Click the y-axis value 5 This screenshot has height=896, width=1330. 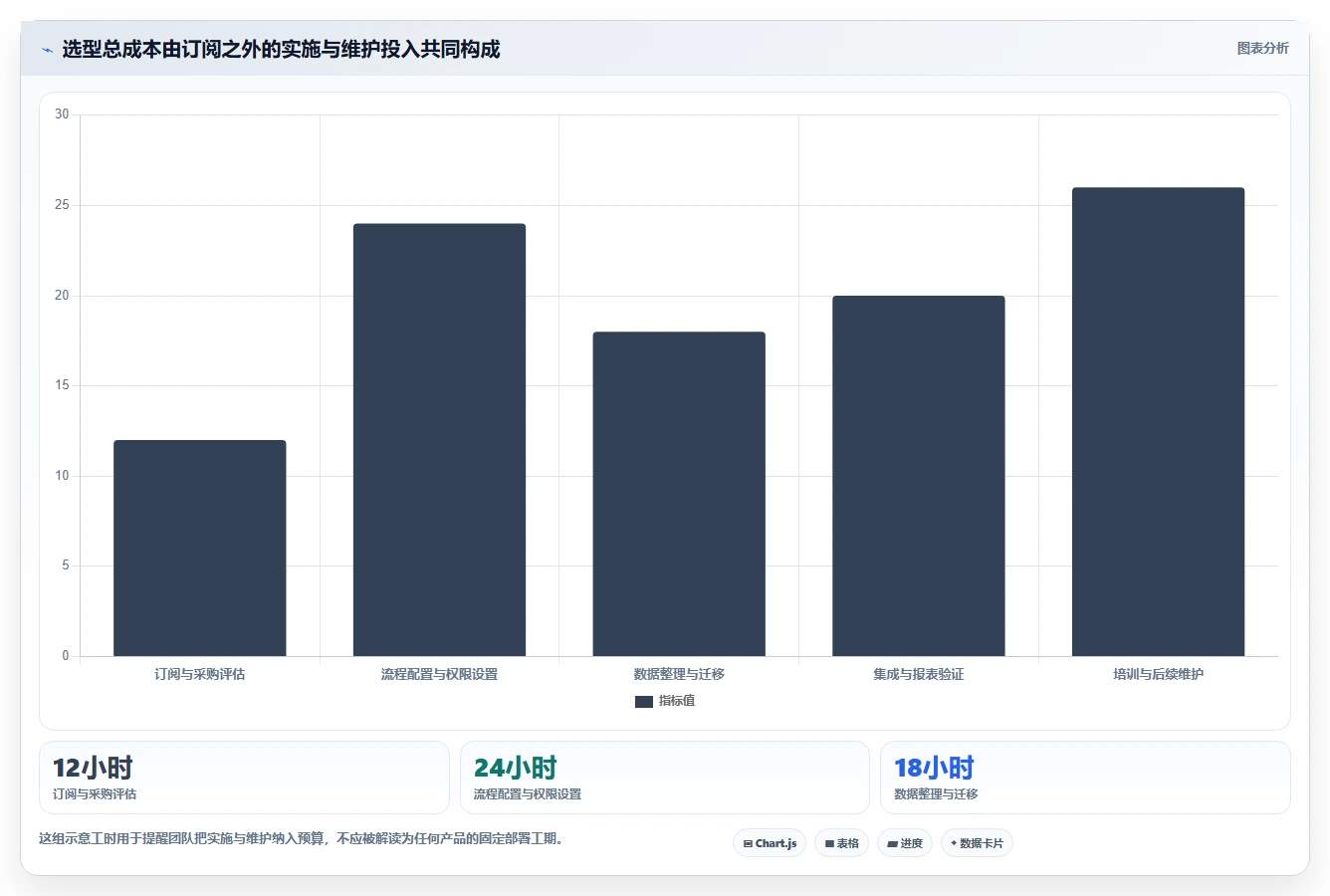pyautogui.click(x=66, y=565)
